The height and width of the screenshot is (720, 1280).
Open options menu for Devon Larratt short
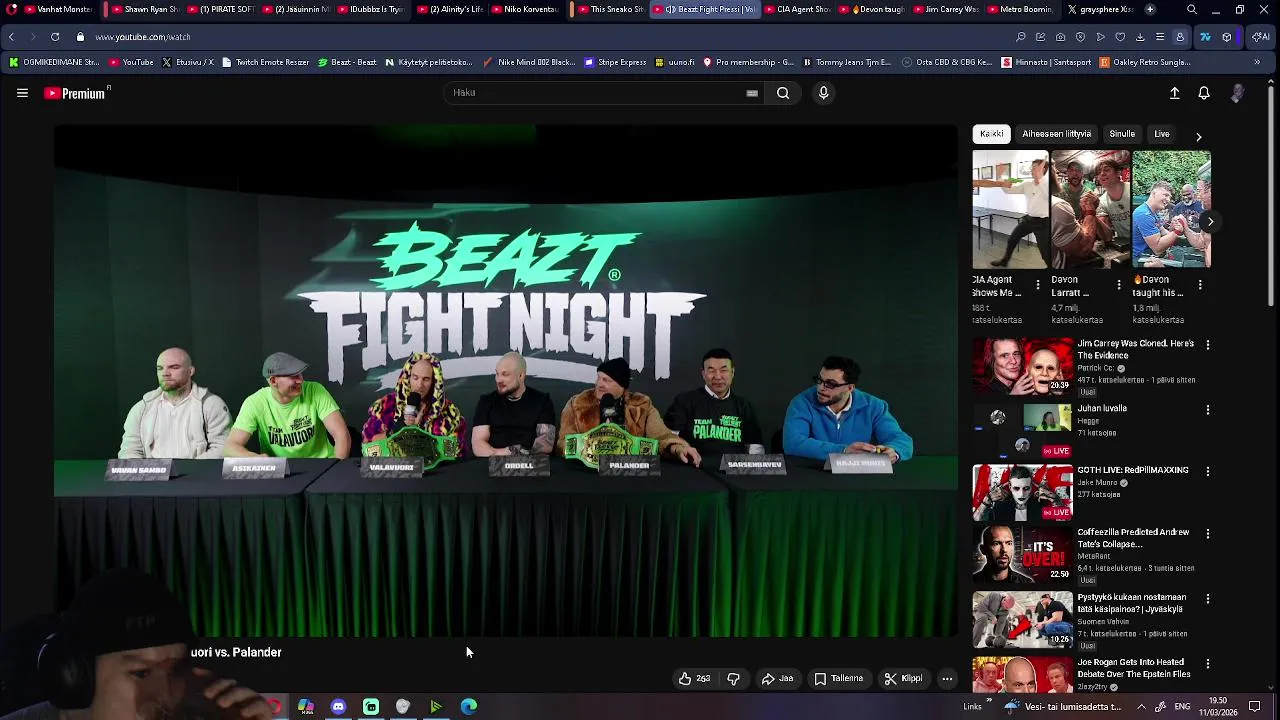pyautogui.click(x=1119, y=285)
